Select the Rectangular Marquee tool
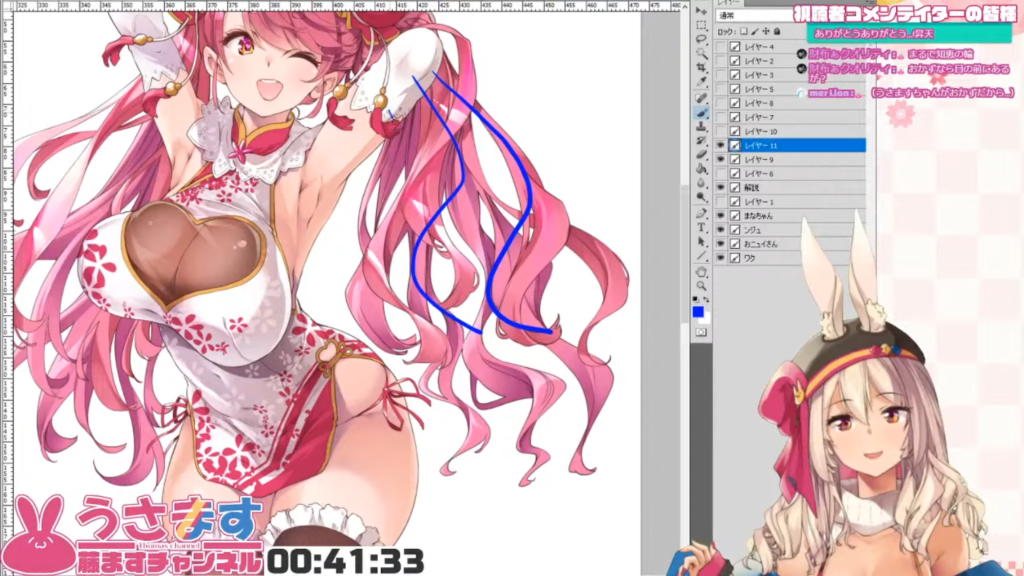Viewport: 1024px width, 576px height. [701, 25]
